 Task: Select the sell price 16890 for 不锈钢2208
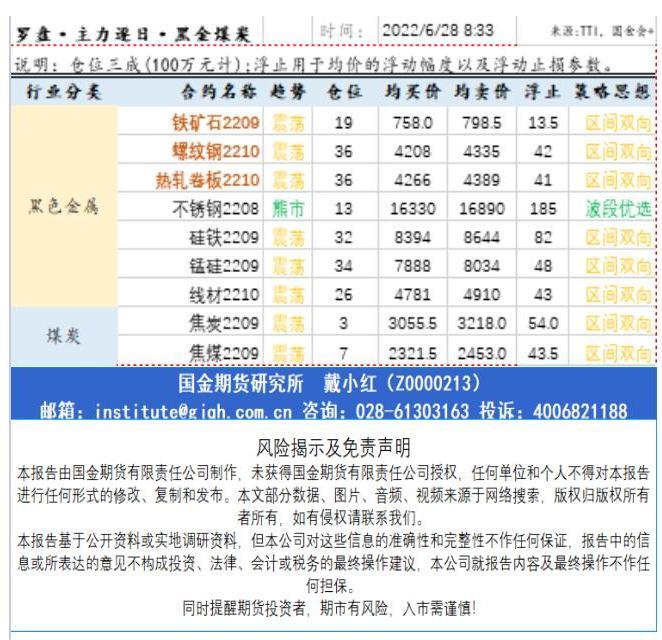482,209
